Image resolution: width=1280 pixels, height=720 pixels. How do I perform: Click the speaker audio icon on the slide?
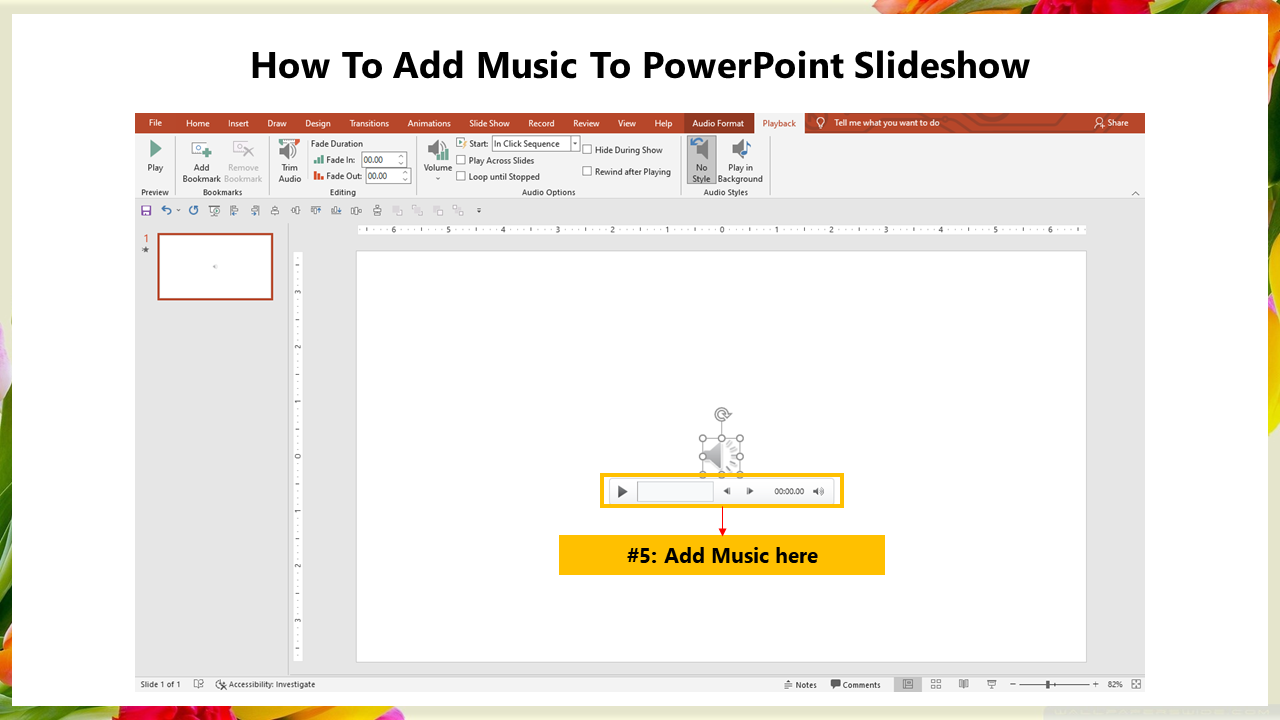click(721, 457)
